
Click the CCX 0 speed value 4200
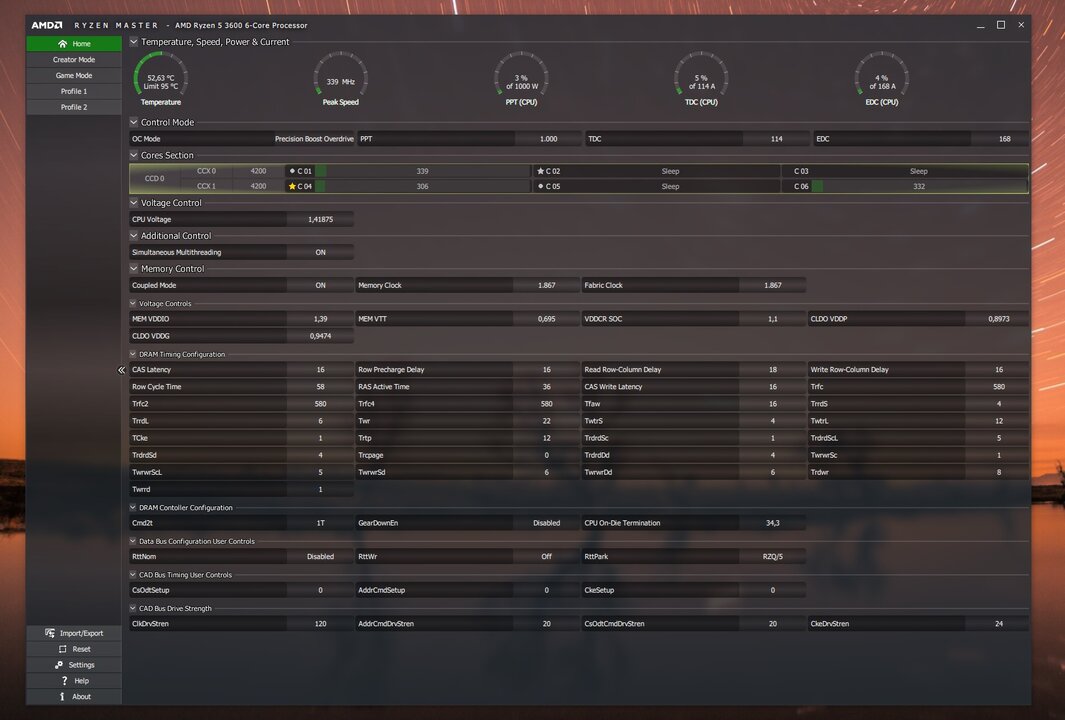pyautogui.click(x=258, y=171)
